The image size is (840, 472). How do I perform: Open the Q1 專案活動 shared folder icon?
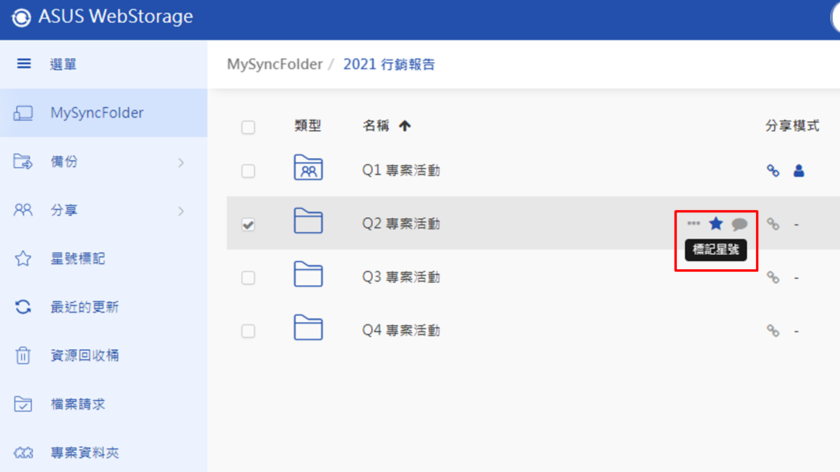click(x=308, y=167)
